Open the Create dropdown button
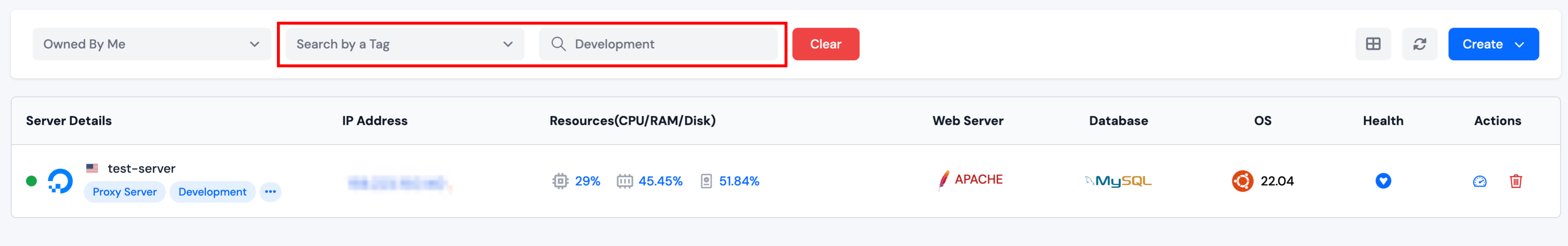Viewport: 1568px width, 246px height. [x=1493, y=44]
